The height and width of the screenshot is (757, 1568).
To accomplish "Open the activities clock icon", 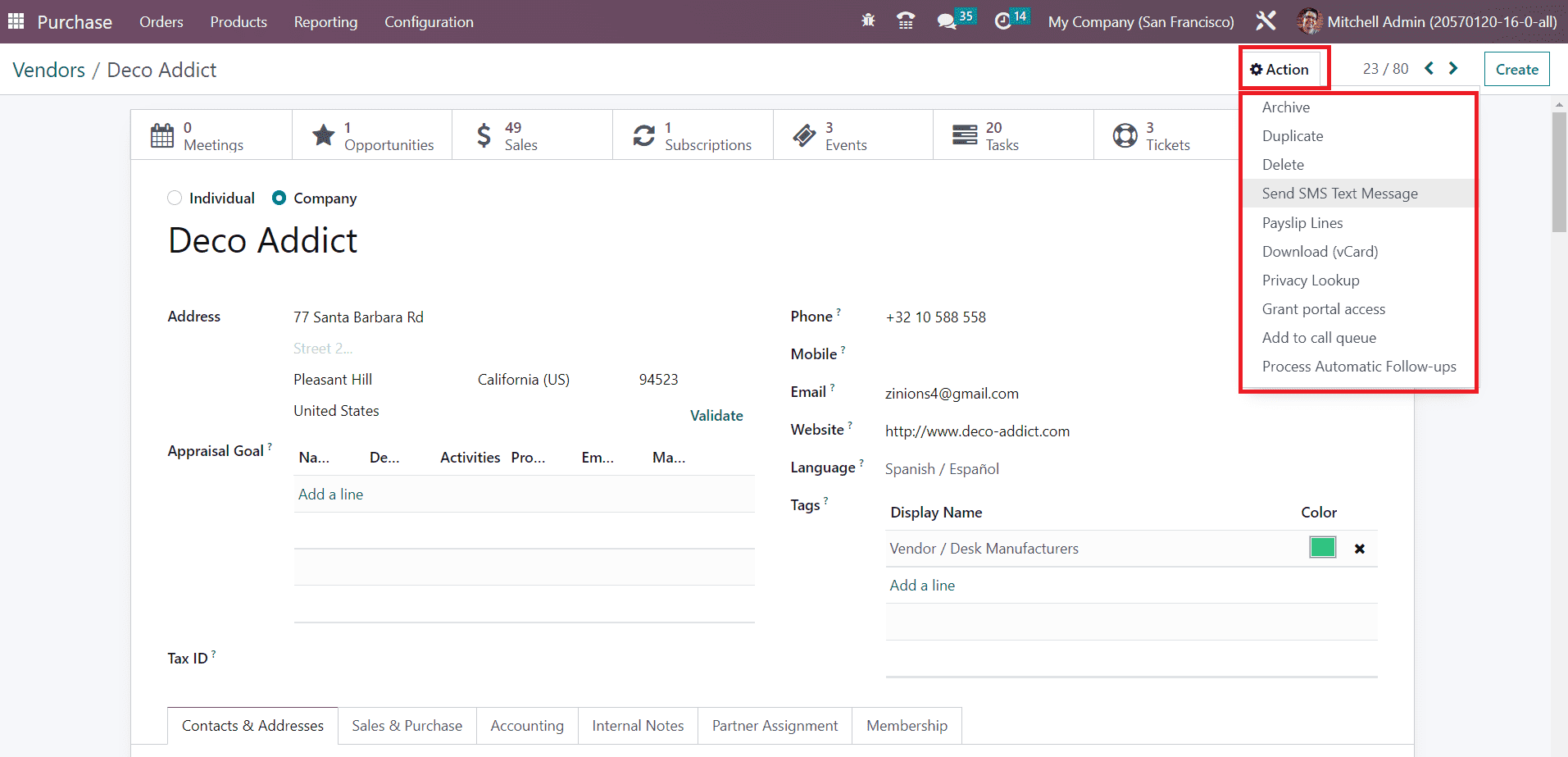I will (1002, 21).
